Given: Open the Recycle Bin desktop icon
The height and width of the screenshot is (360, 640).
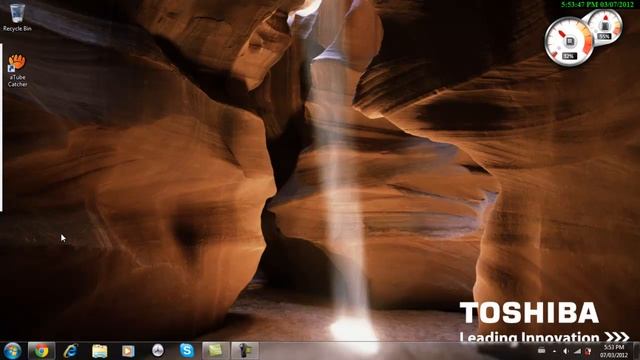Looking at the screenshot, I should [17, 17].
